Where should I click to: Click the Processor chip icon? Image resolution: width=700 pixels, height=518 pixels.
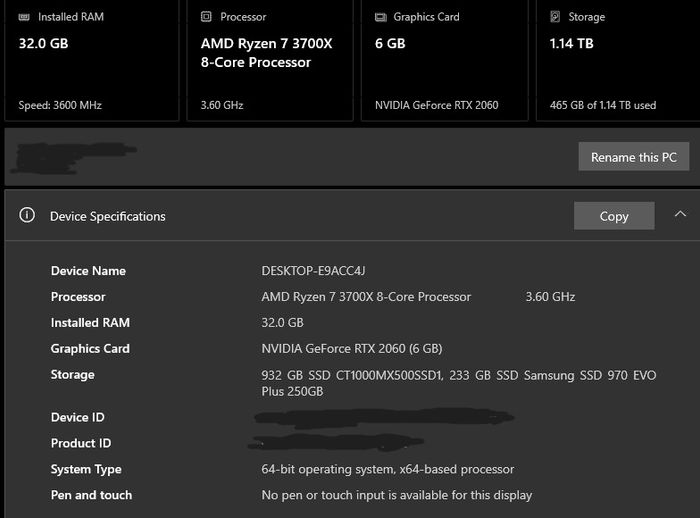pyautogui.click(x=206, y=17)
